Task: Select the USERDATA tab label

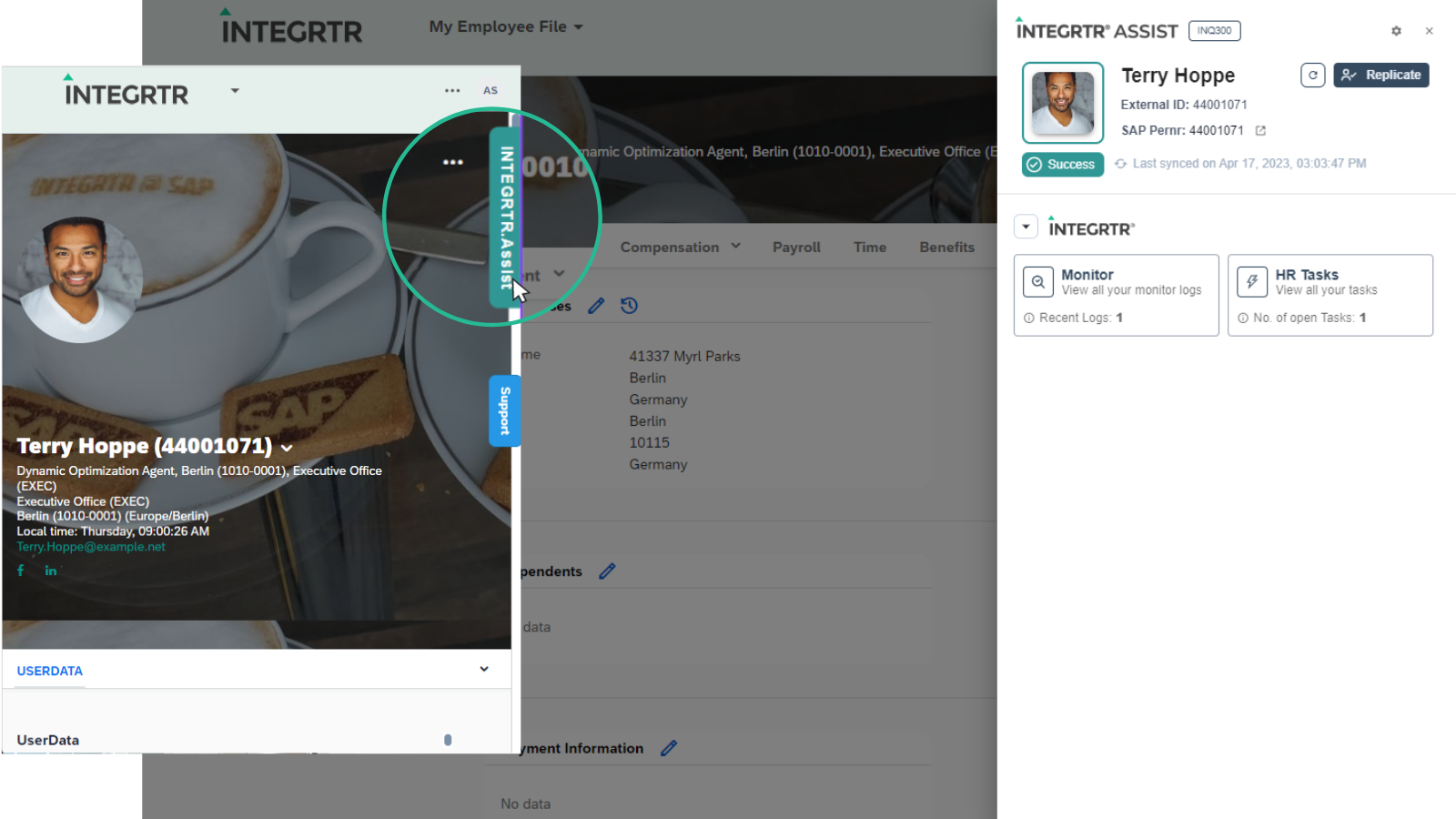Action: 49,671
